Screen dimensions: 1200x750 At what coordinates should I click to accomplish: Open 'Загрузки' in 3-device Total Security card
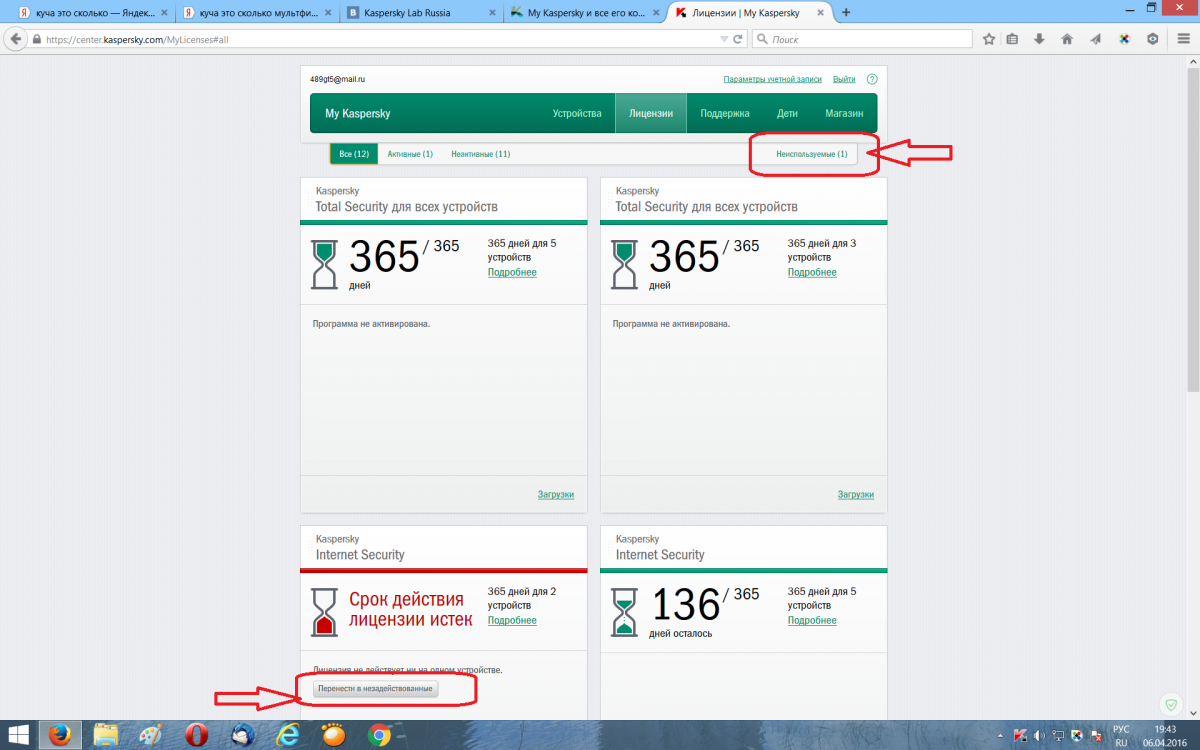click(x=856, y=494)
